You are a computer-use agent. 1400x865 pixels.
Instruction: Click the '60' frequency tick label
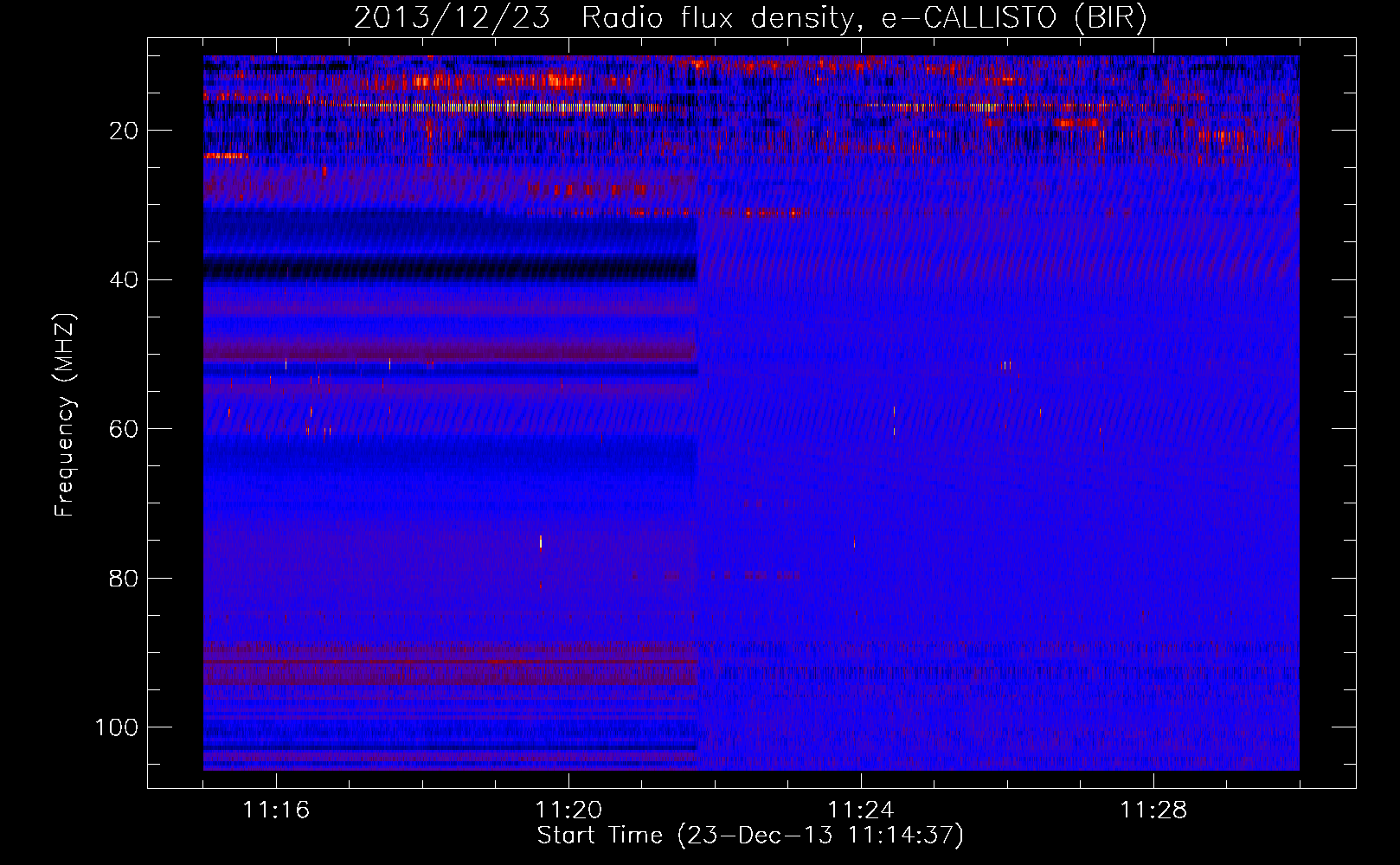(x=124, y=429)
